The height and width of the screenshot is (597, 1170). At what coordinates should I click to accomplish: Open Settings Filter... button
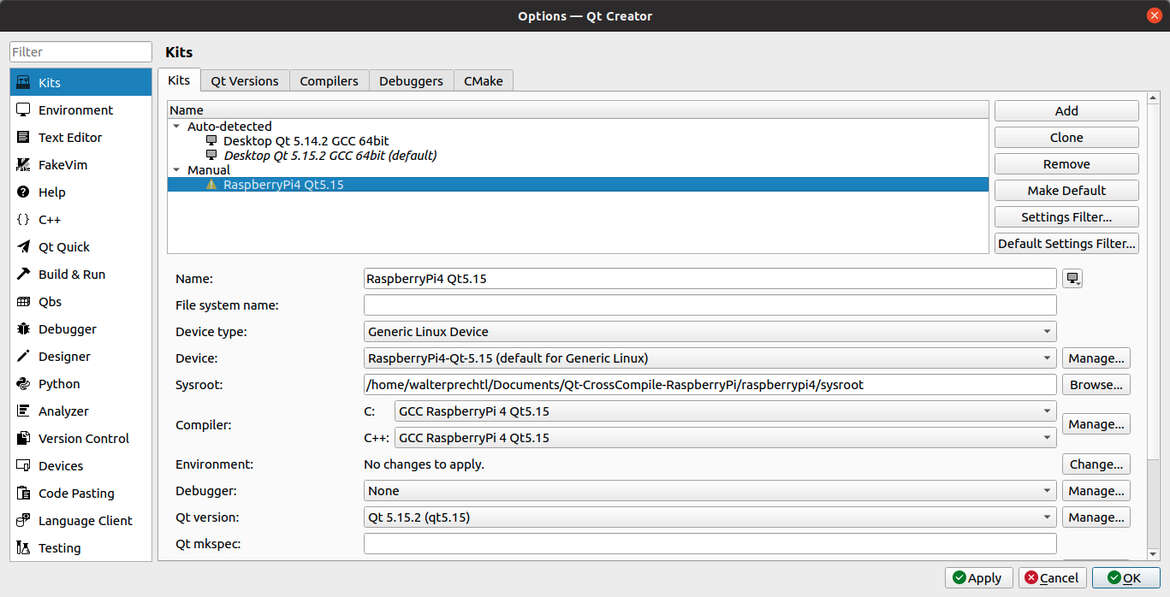point(1066,217)
